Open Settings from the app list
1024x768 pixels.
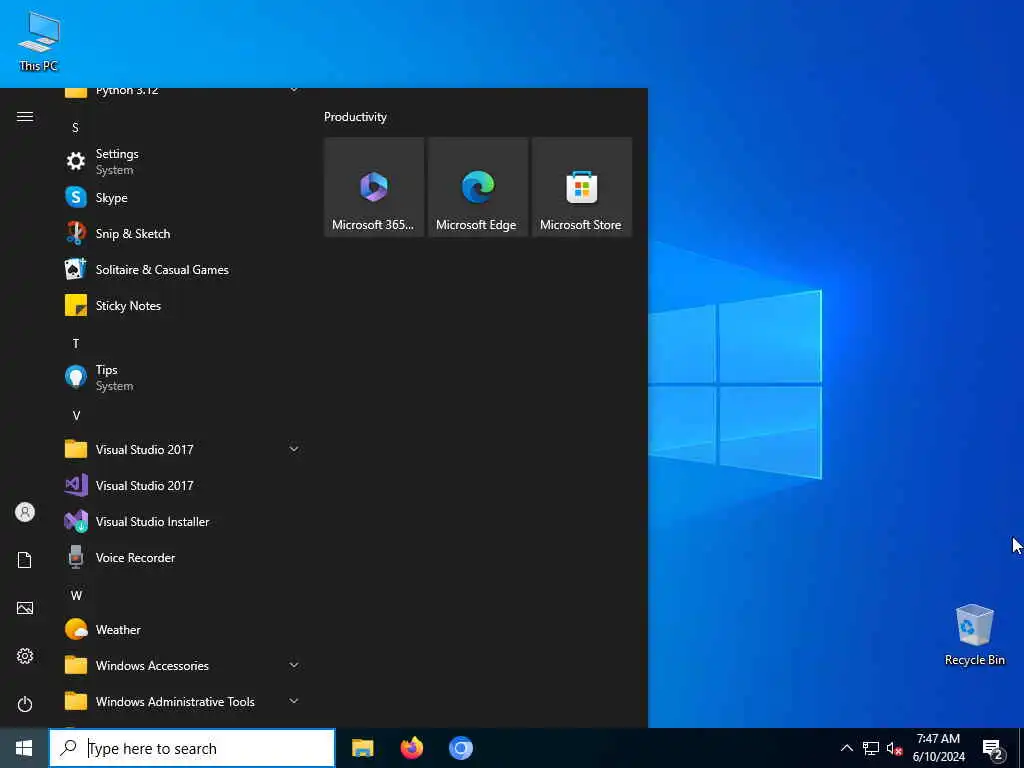click(x=183, y=161)
